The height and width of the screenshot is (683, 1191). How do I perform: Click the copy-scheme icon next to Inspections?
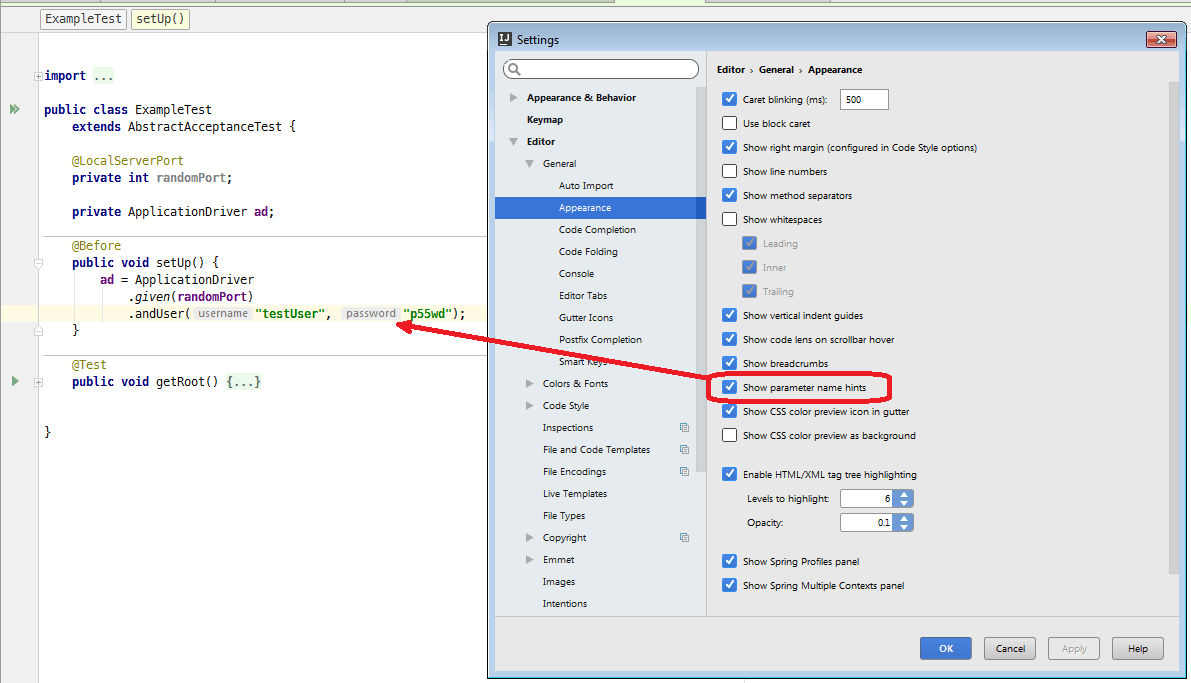684,427
